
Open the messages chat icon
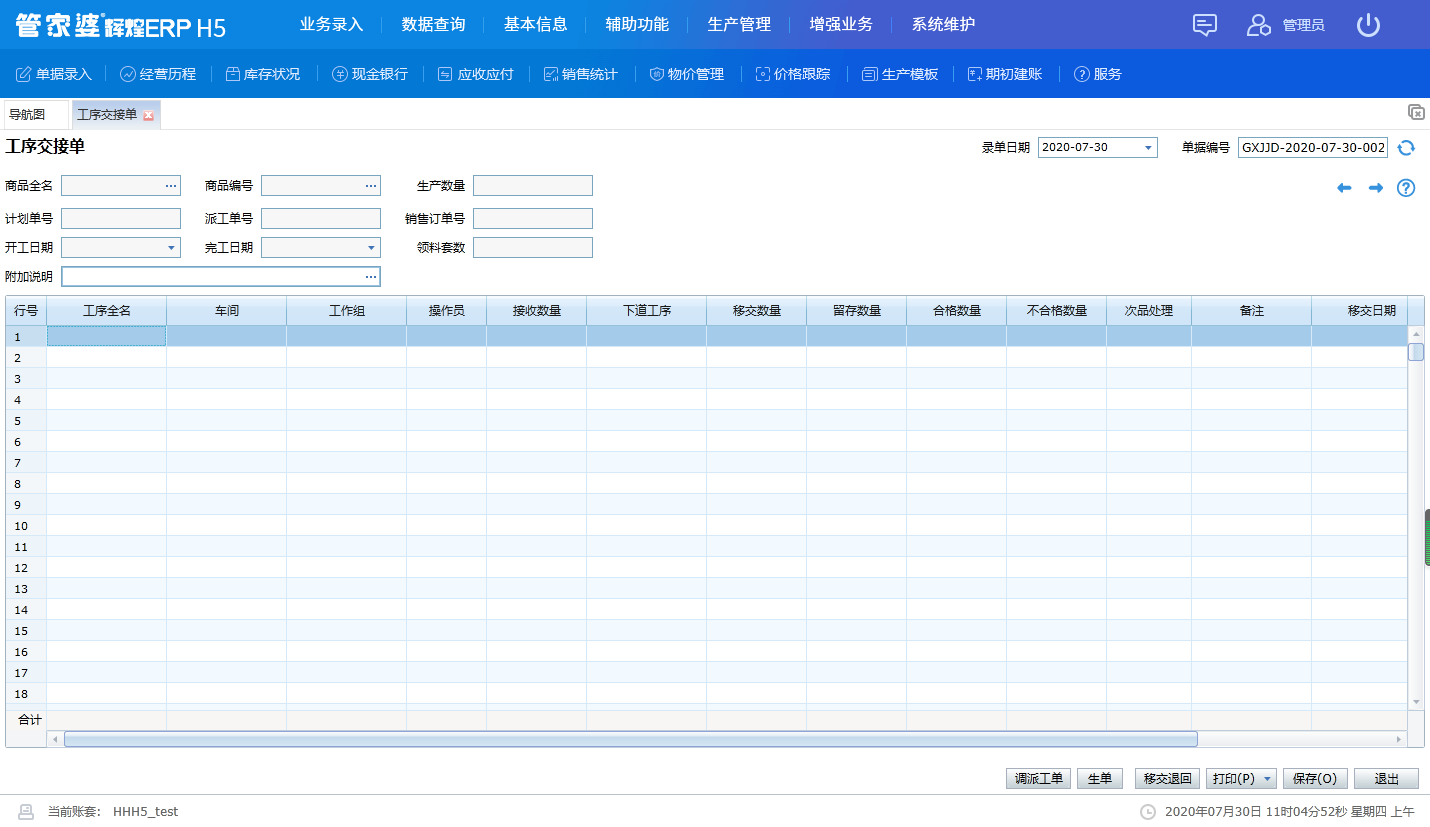tap(1205, 25)
